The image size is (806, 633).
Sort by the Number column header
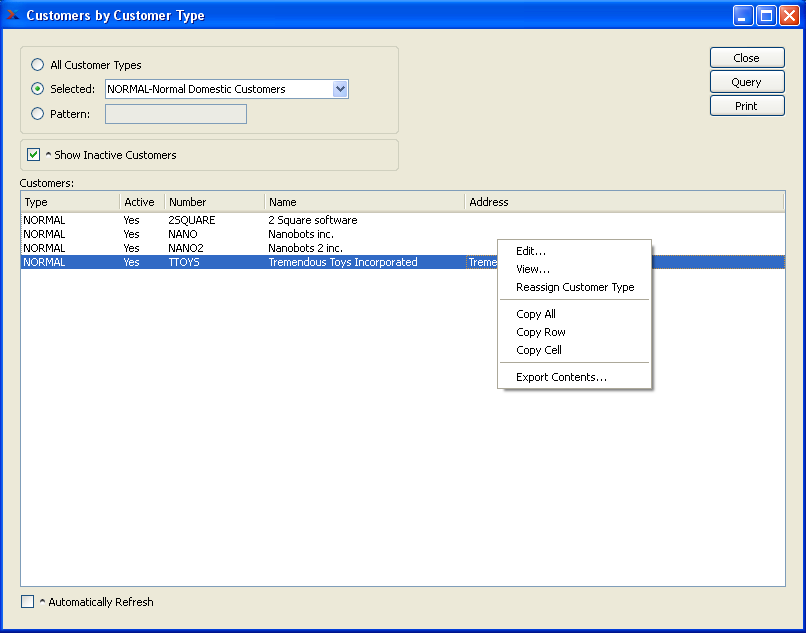point(214,202)
